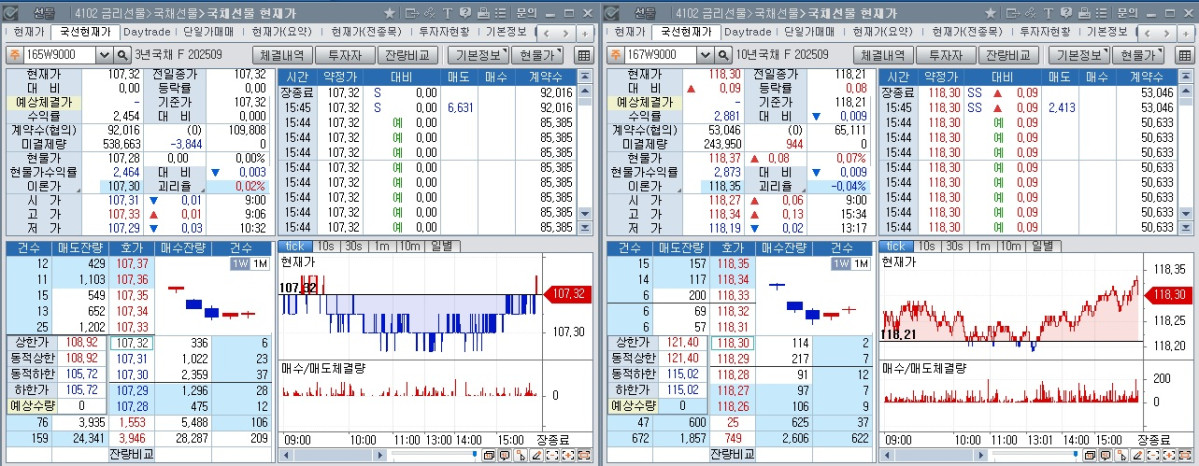This screenshot has width=1199, height=466.
Task: Open font size T icon in right window
Action: (1048, 13)
